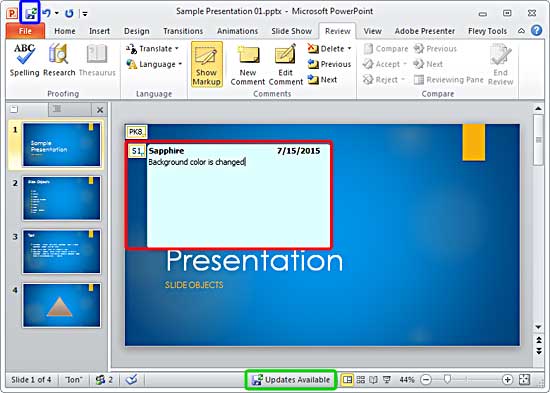550x393 pixels.
Task: Click the PowerPoint application icon
Action: [x=12, y=14]
